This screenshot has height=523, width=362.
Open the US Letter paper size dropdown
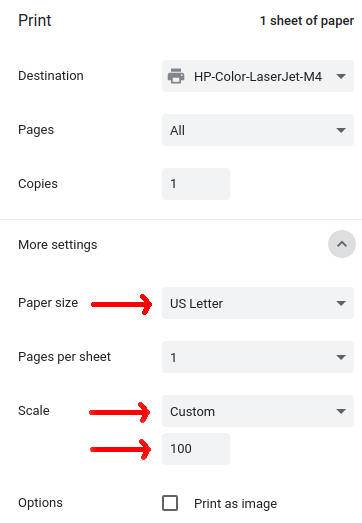point(258,303)
